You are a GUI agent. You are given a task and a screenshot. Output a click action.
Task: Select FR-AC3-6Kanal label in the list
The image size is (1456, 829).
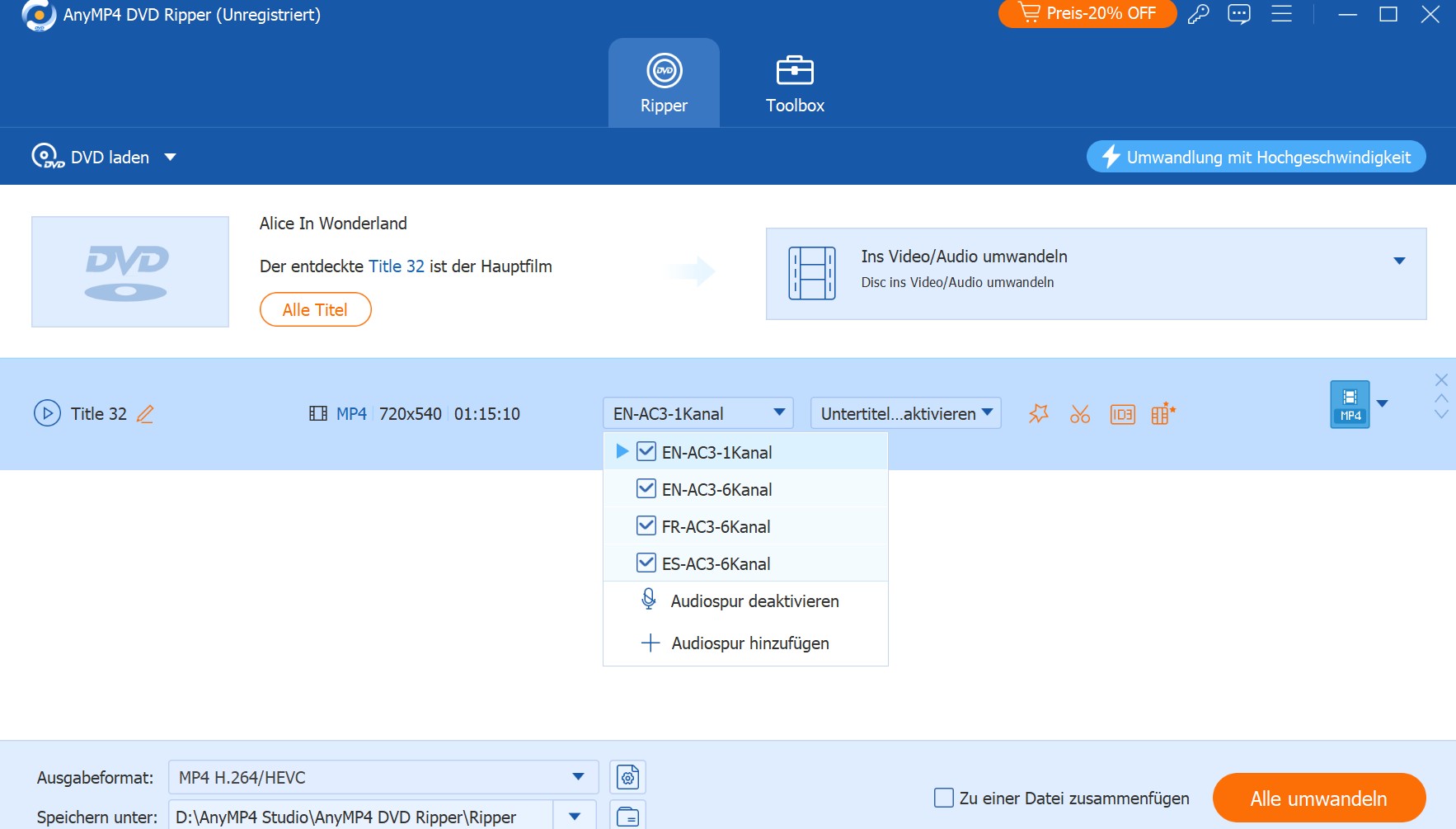[x=716, y=527]
